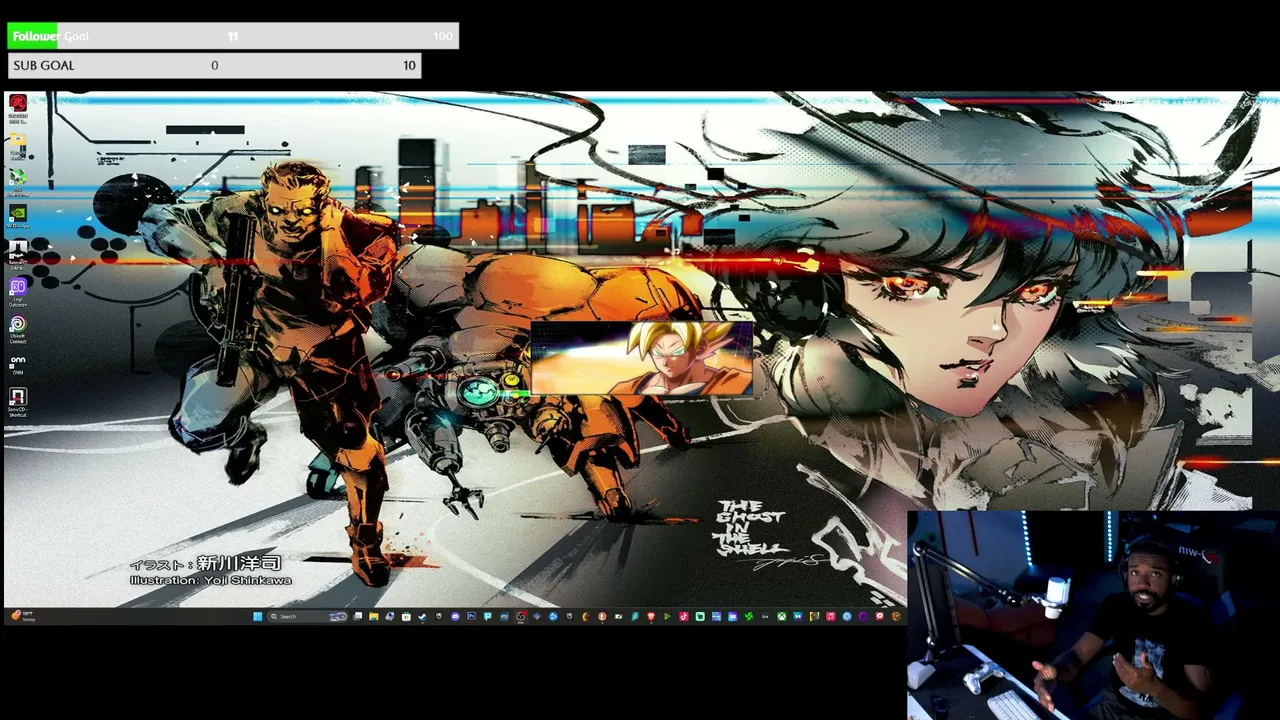Open the pink music note taskbar icon
Viewport: 1280px width, 720px height.
click(831, 616)
